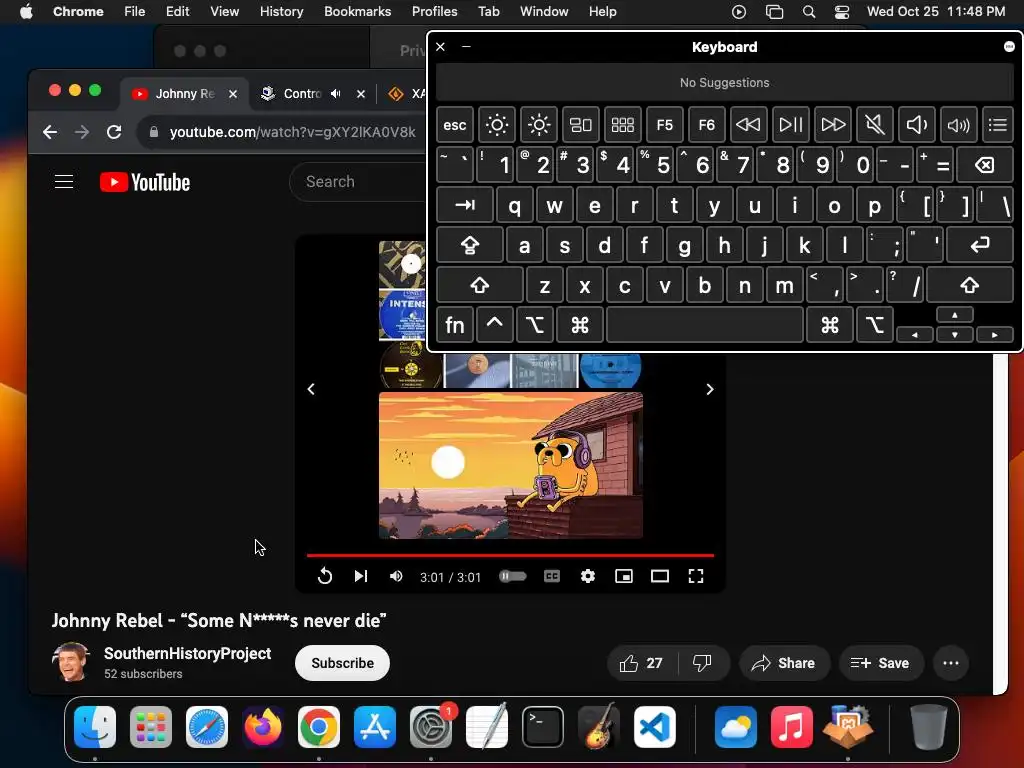Toggle the control key on keyboard
This screenshot has height=768, width=1024.
[494, 325]
